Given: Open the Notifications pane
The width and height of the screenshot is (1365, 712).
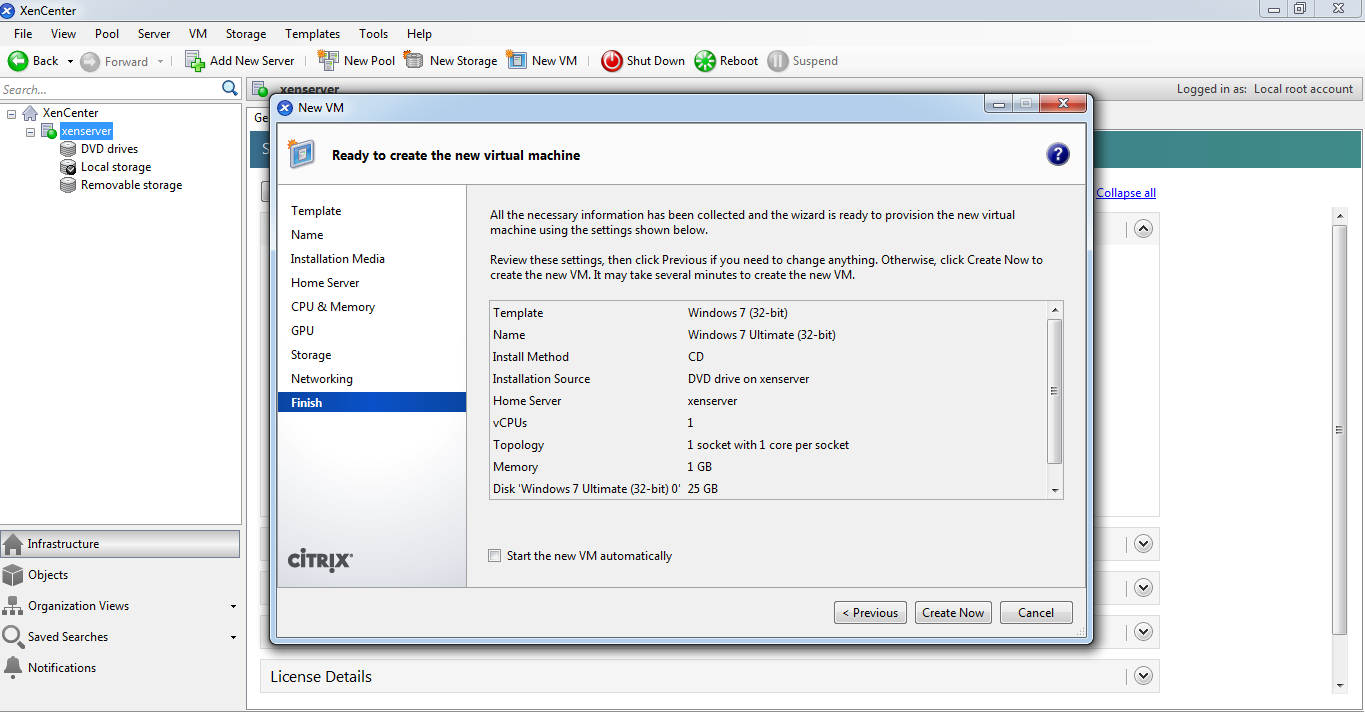Looking at the screenshot, I should coord(121,667).
